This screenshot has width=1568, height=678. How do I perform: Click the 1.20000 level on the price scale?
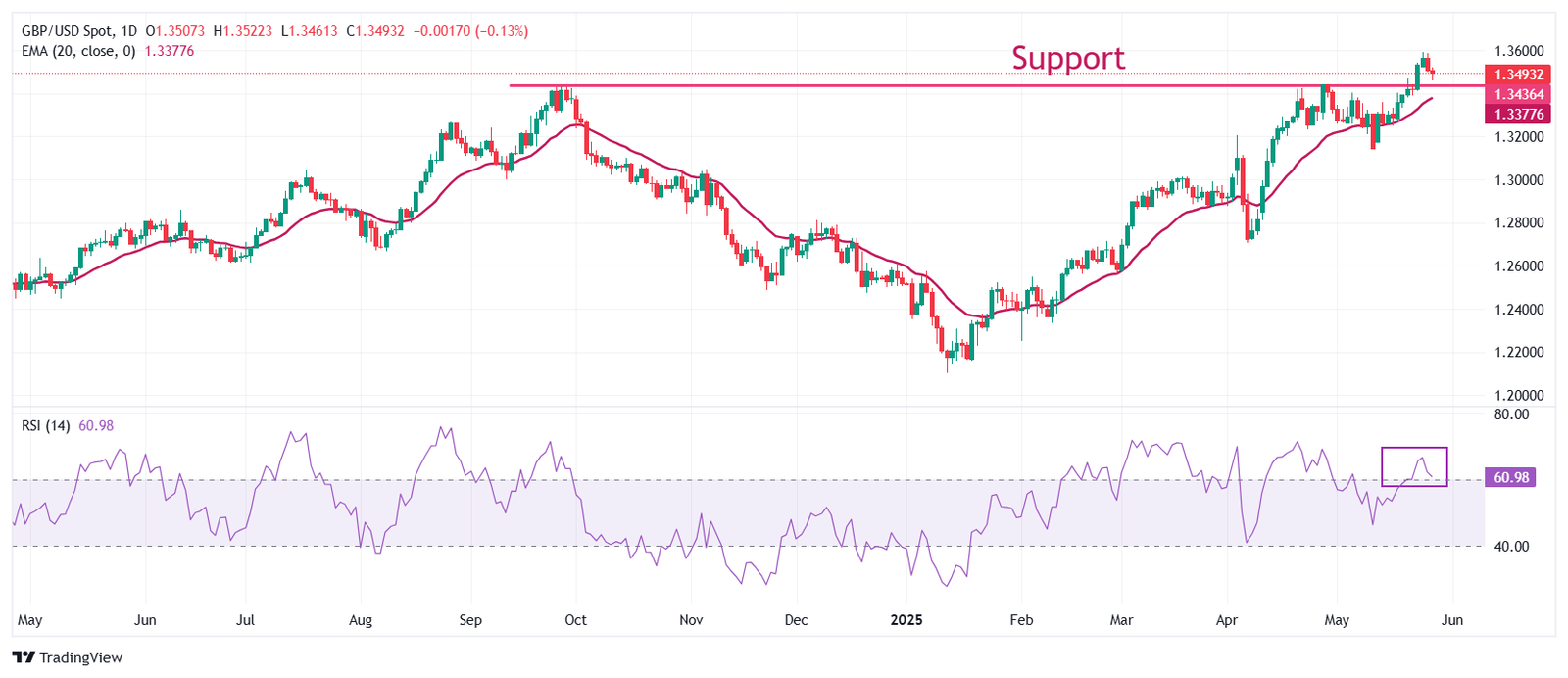[x=1519, y=395]
